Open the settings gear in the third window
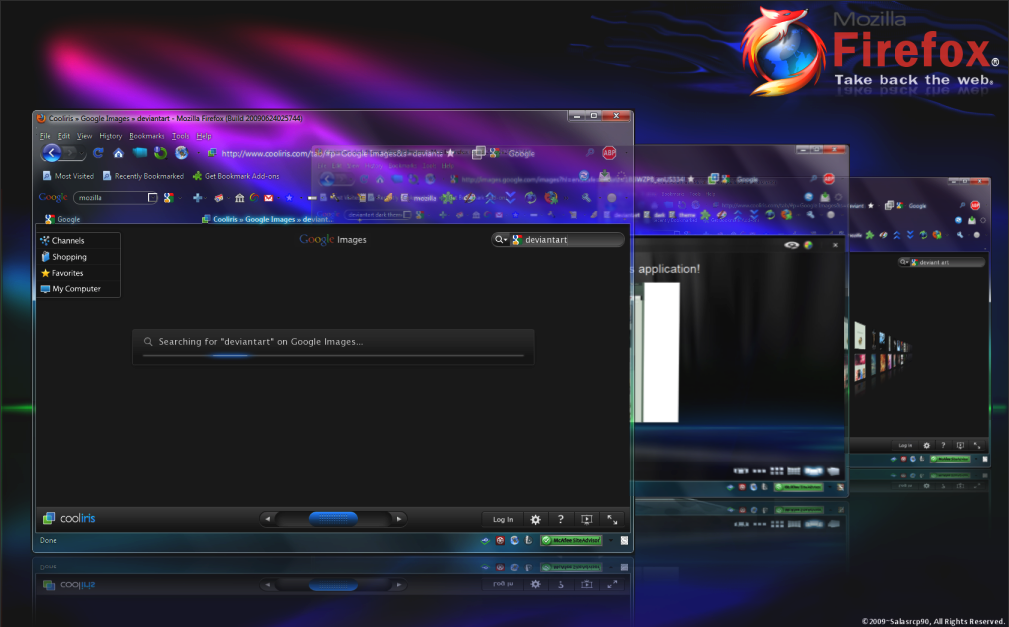Screen dimensions: 1009x627 click(927, 445)
